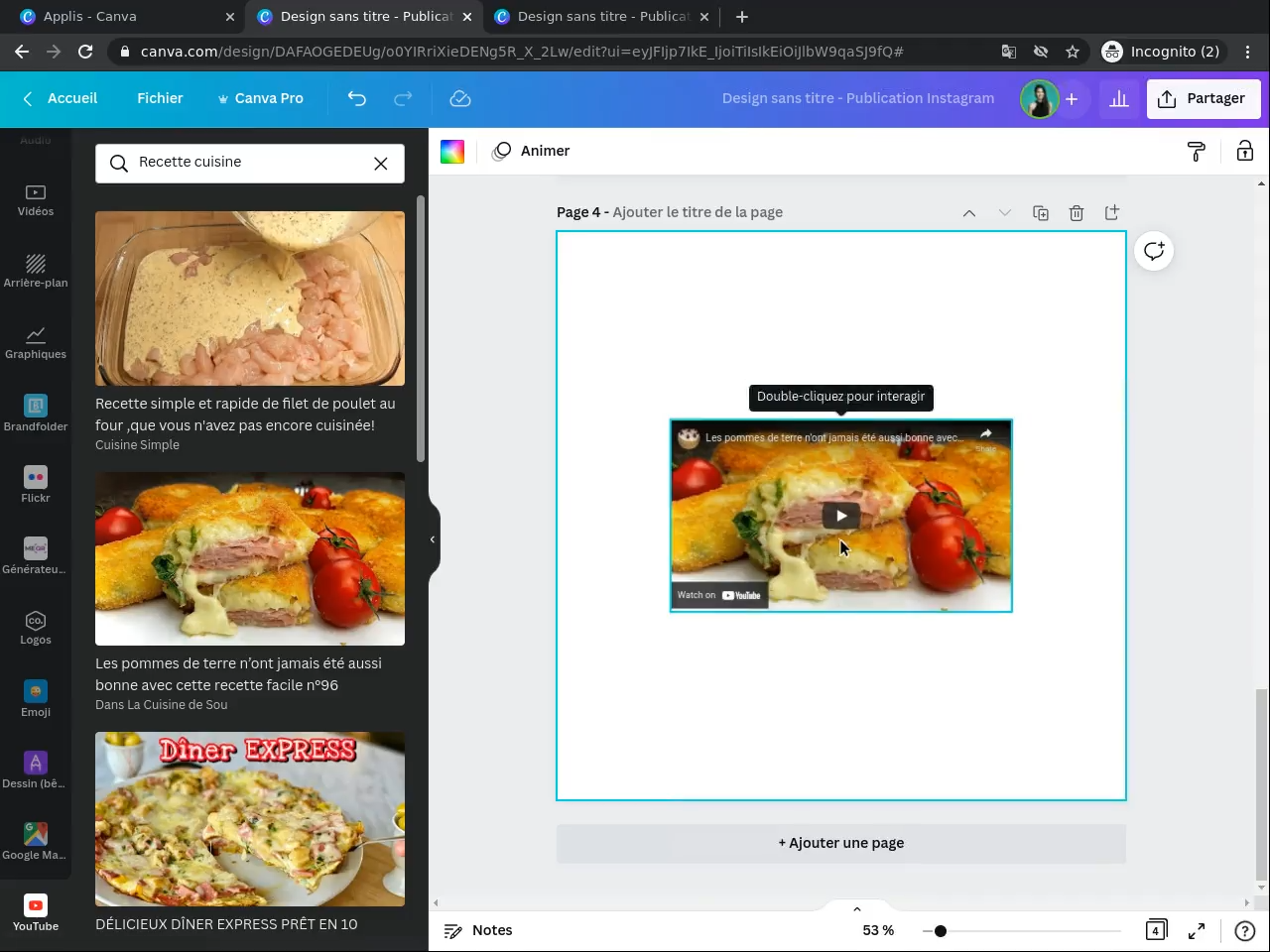The height and width of the screenshot is (952, 1270).
Task: Select the chicken fillet recipe video thumbnail
Action: point(250,298)
